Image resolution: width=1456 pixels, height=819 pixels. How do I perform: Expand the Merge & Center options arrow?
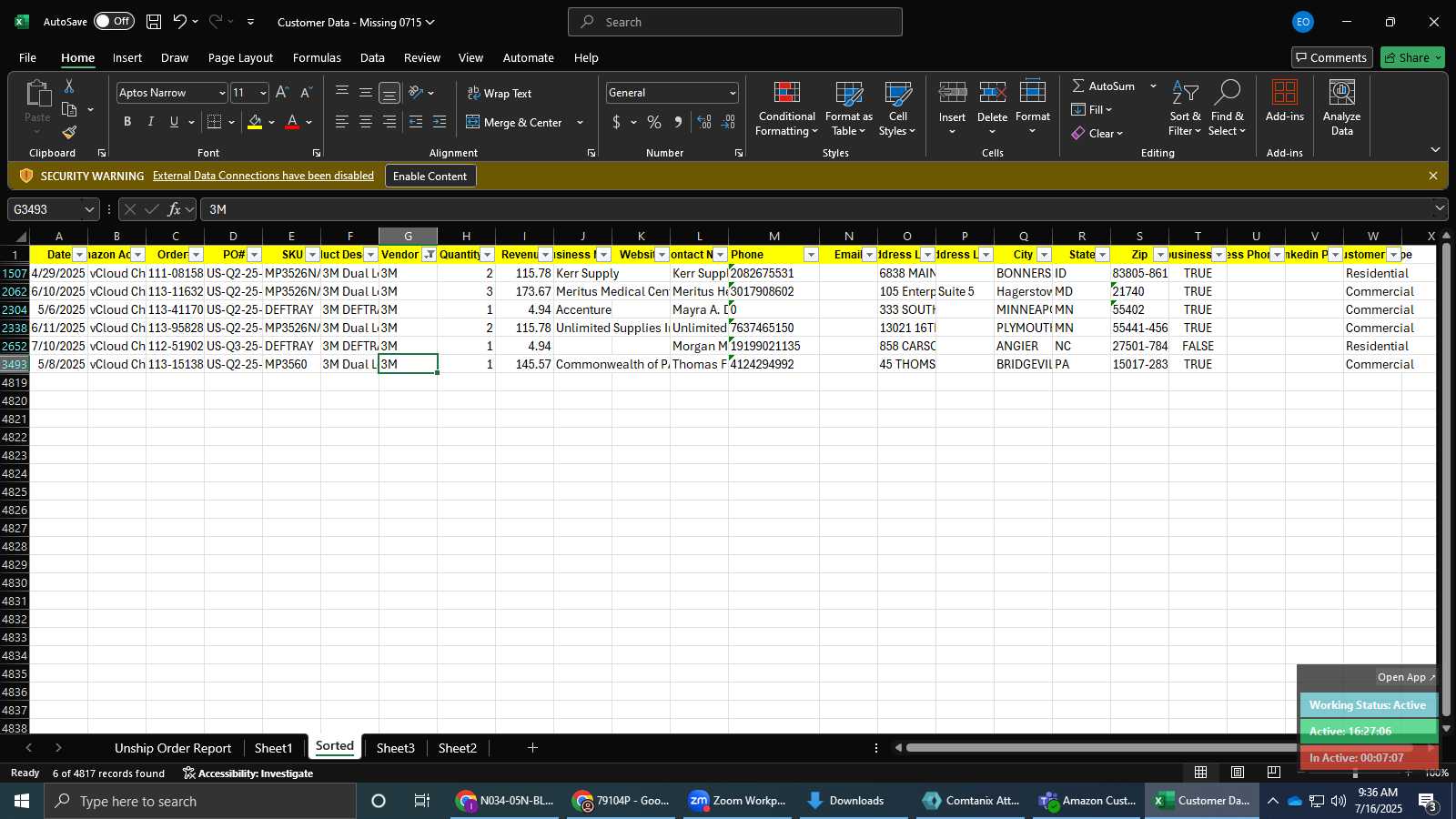click(580, 122)
